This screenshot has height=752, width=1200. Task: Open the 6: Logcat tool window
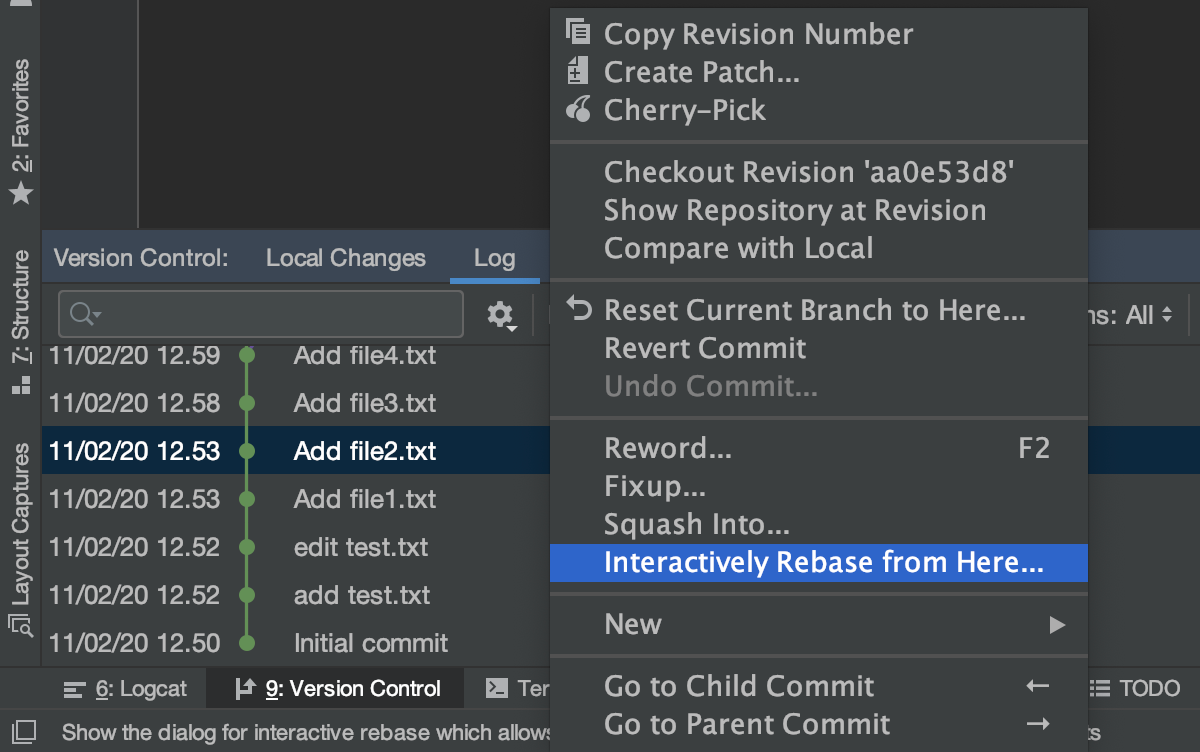pos(125,688)
